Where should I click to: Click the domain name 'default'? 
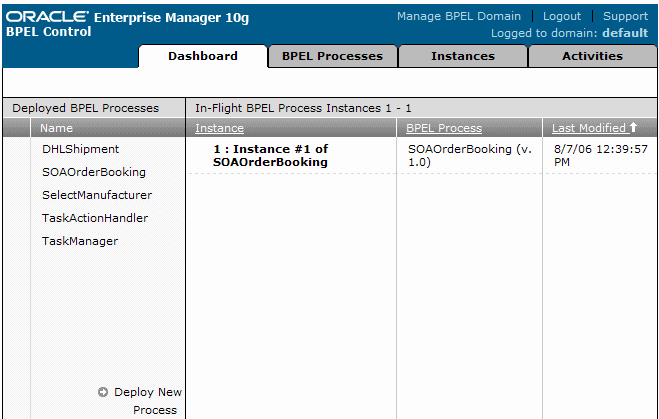tap(625, 33)
